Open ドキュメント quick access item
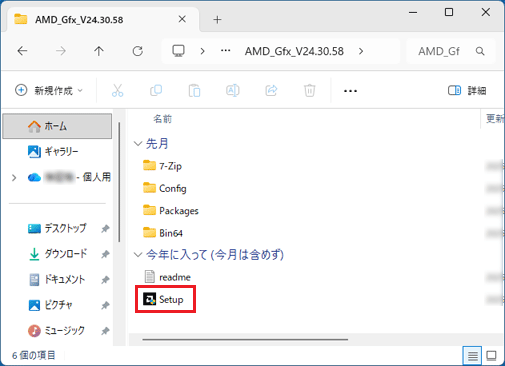 (x=57, y=279)
